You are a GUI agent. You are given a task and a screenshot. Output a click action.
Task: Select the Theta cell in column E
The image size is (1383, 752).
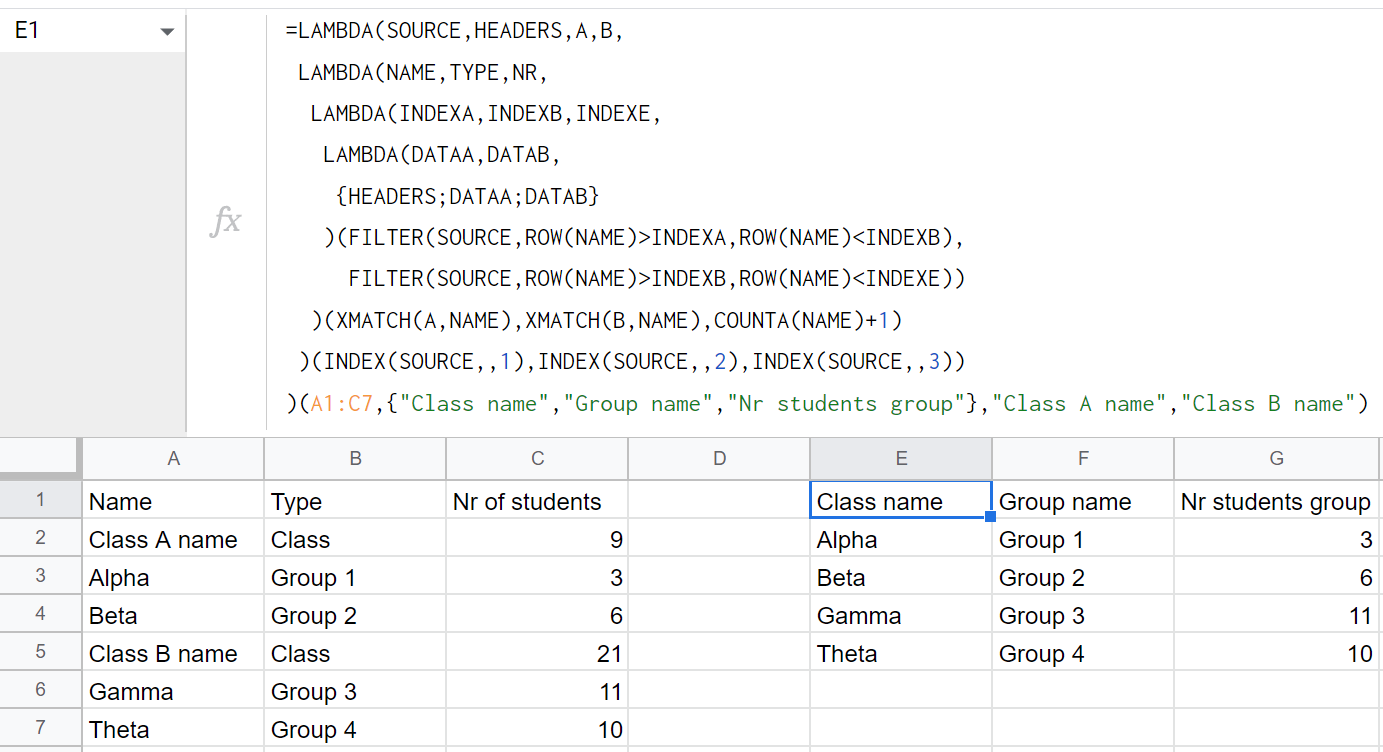[901, 653]
